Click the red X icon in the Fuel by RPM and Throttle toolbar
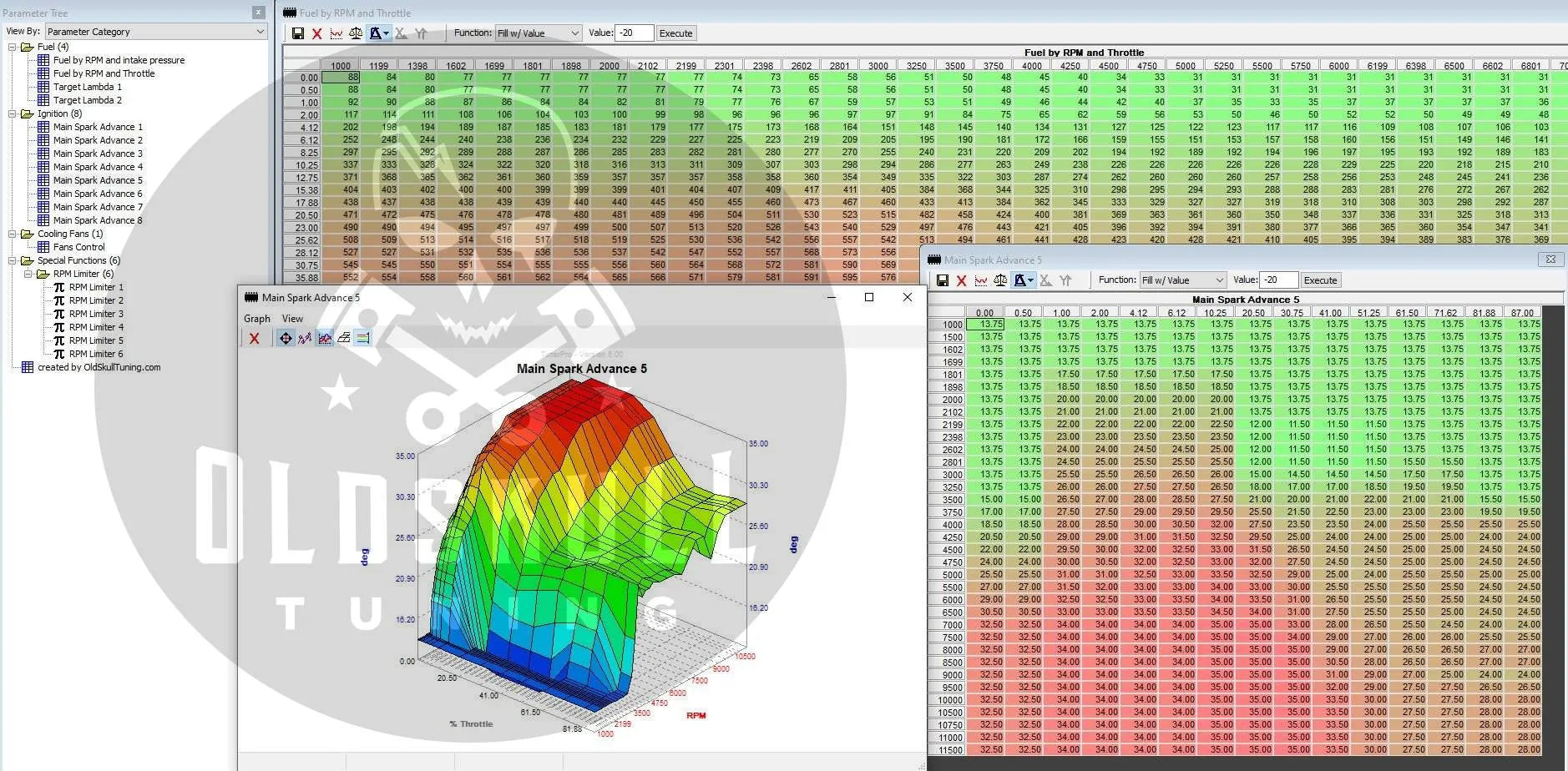Viewport: 1568px width, 771px height. [x=317, y=33]
